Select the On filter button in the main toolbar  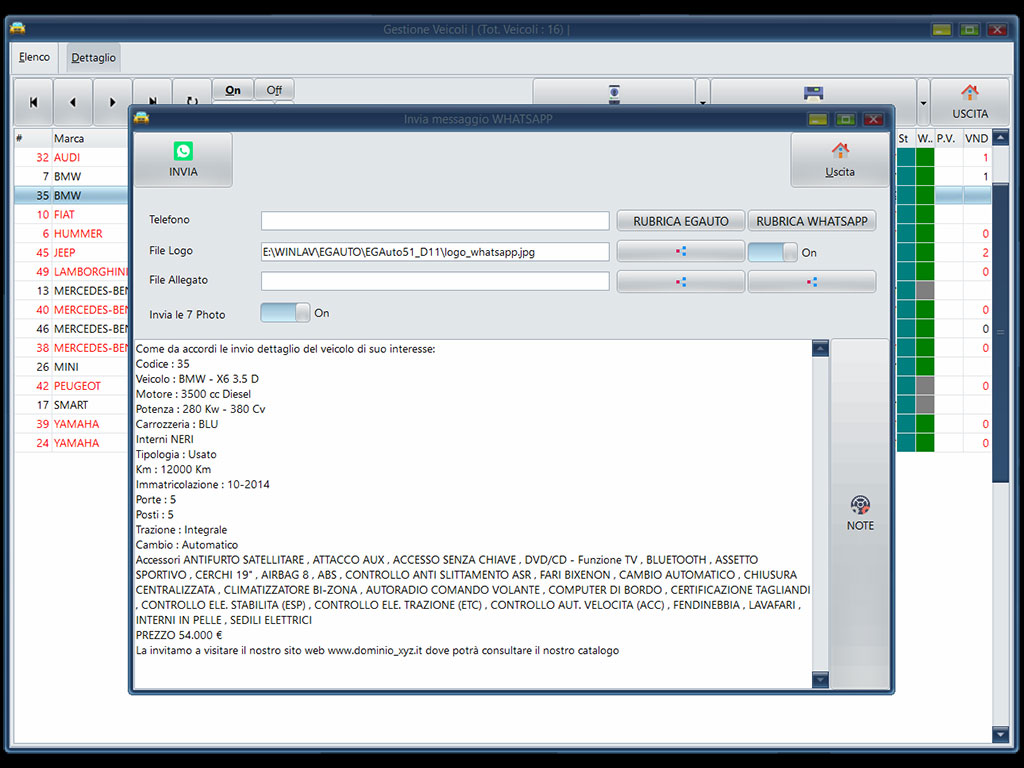tap(232, 90)
